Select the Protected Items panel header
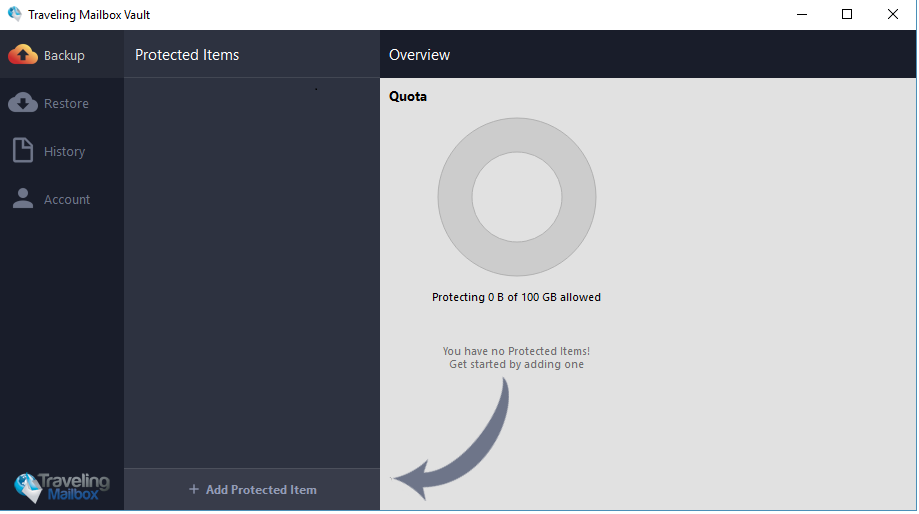The image size is (919, 514). click(187, 55)
